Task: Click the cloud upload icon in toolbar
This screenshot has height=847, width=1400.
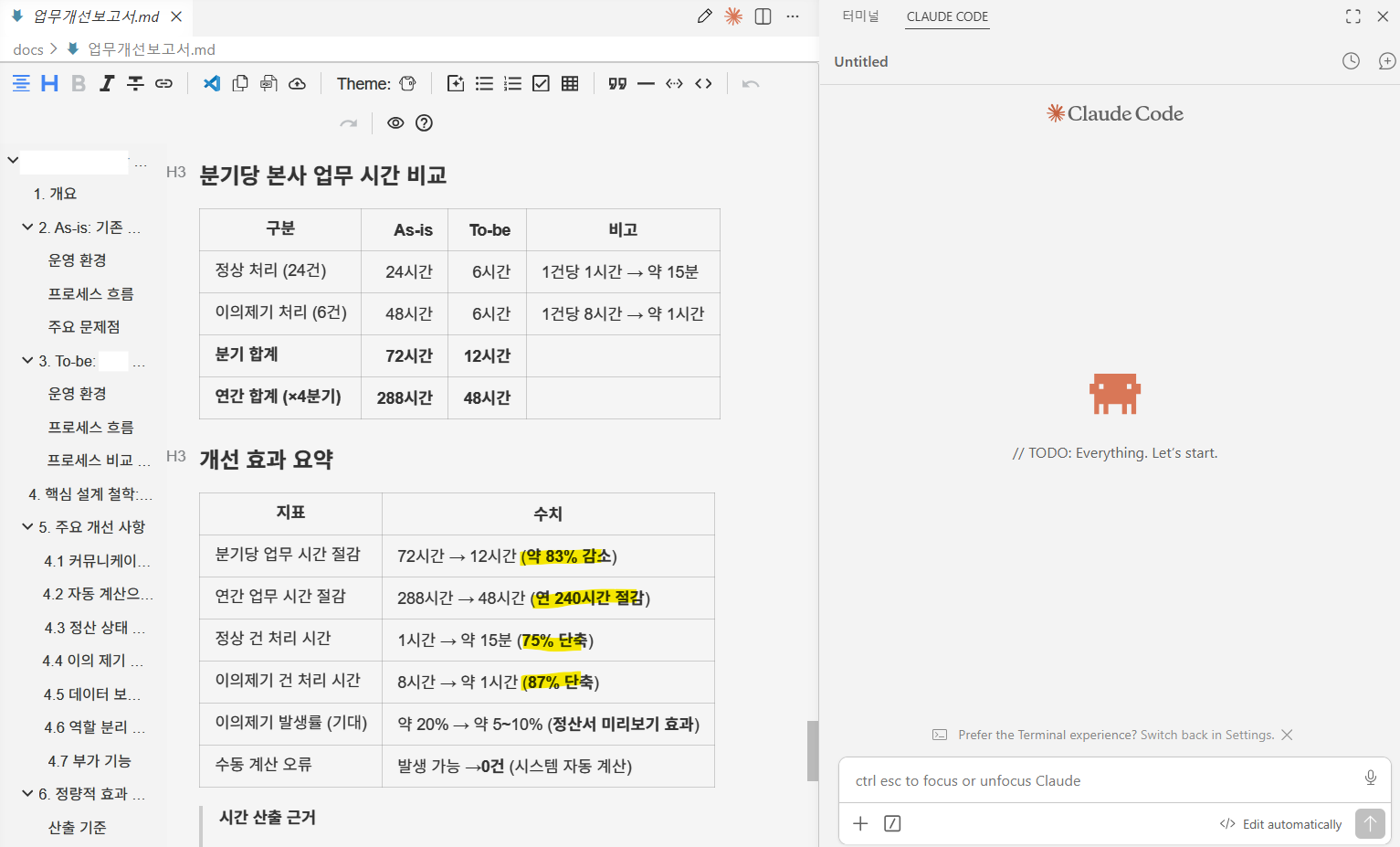Action: pyautogui.click(x=297, y=84)
